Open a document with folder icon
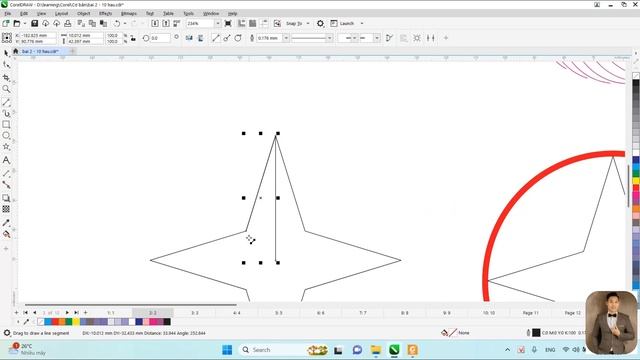Screen dimensions: 640x360 tap(17, 24)
